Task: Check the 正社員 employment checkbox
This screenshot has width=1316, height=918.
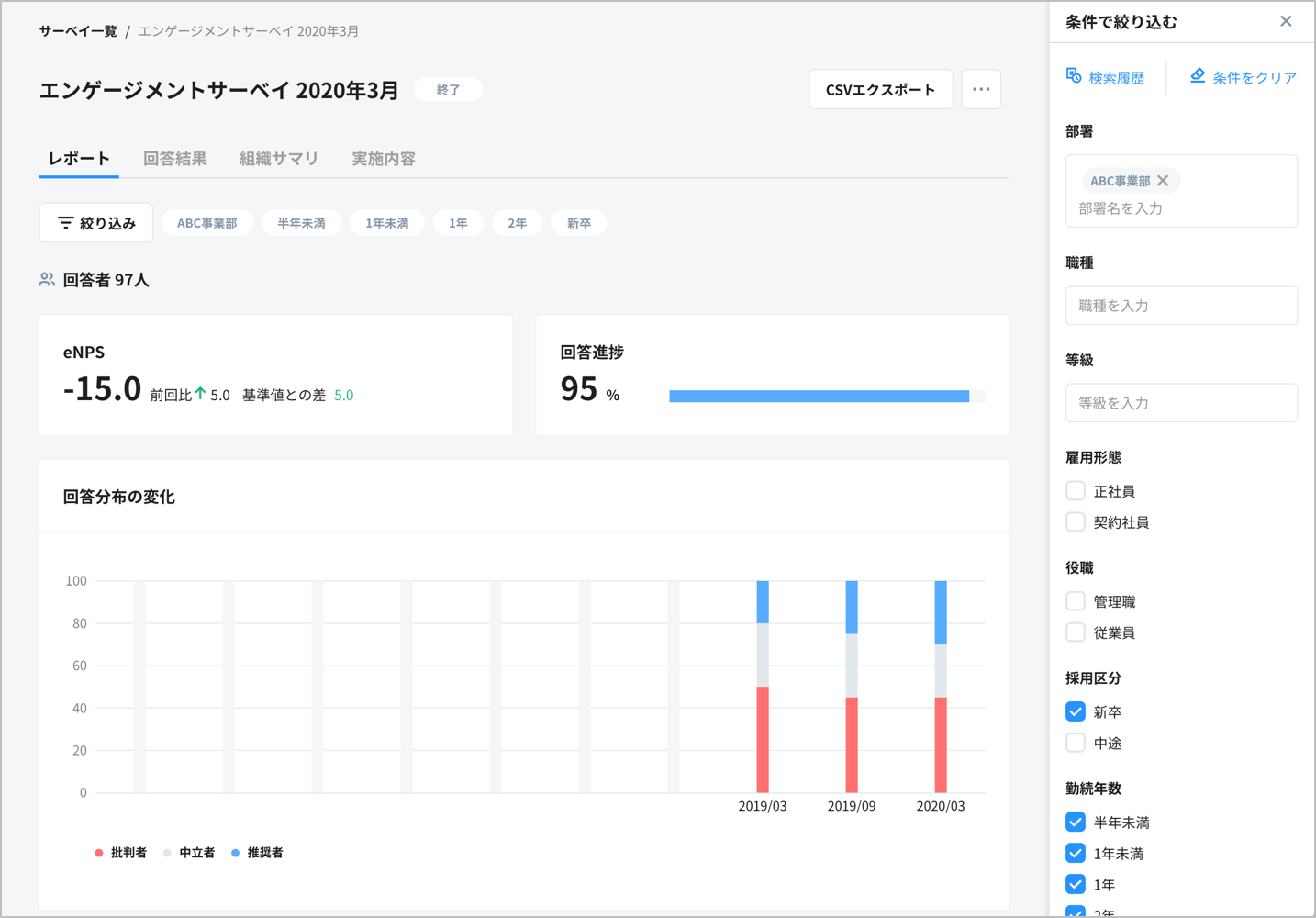Action: (1075, 490)
